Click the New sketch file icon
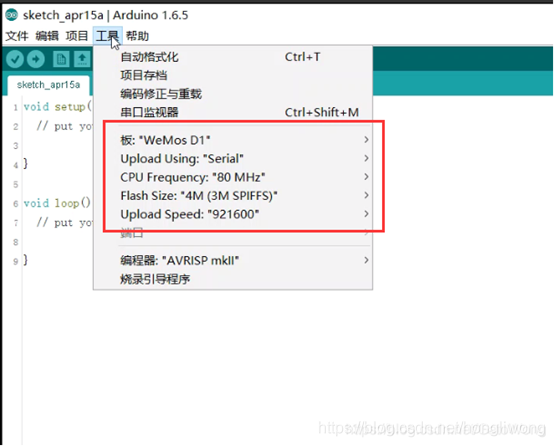 click(61, 59)
